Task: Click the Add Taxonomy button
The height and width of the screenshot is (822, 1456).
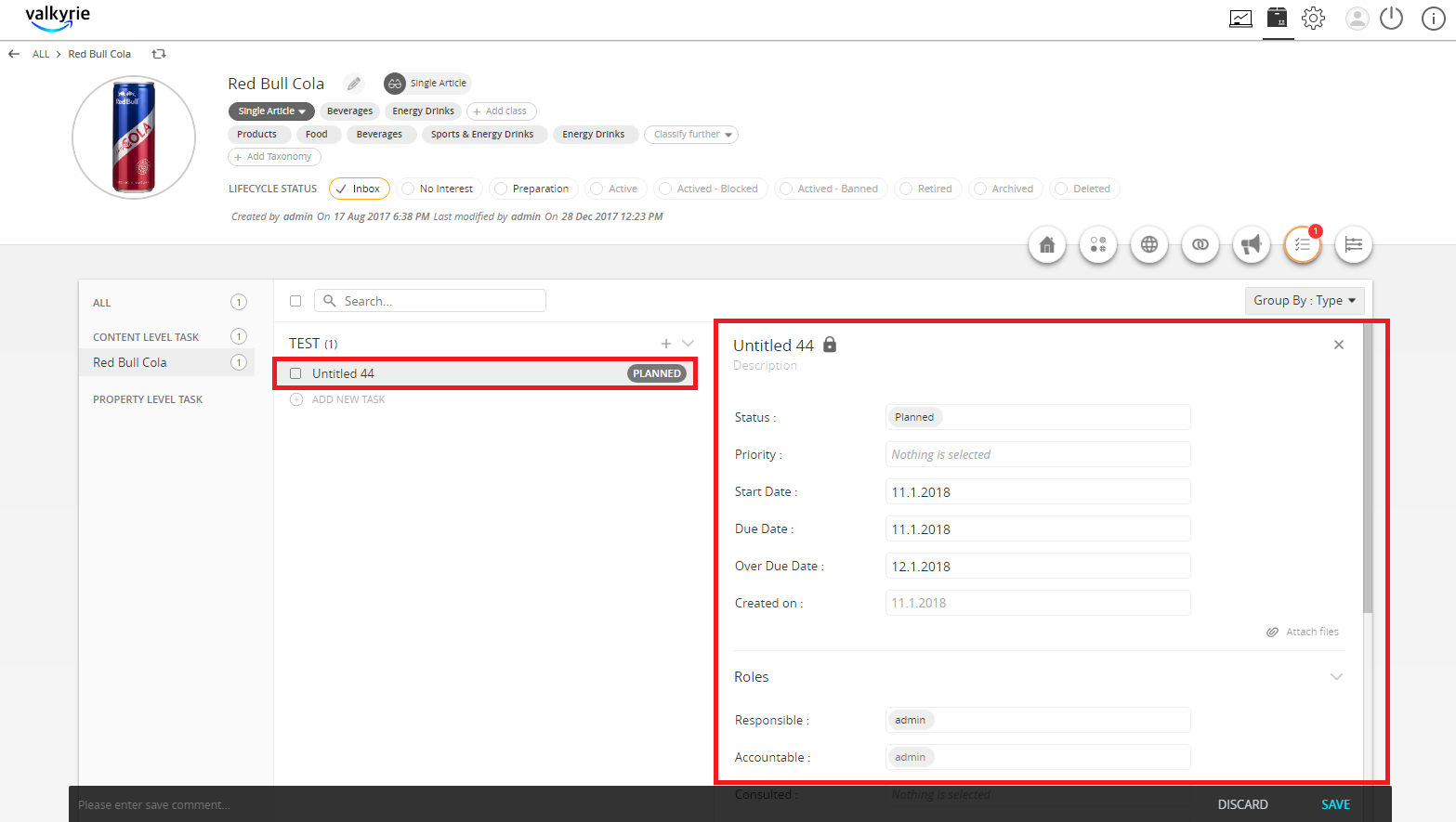Action: pyautogui.click(x=274, y=157)
